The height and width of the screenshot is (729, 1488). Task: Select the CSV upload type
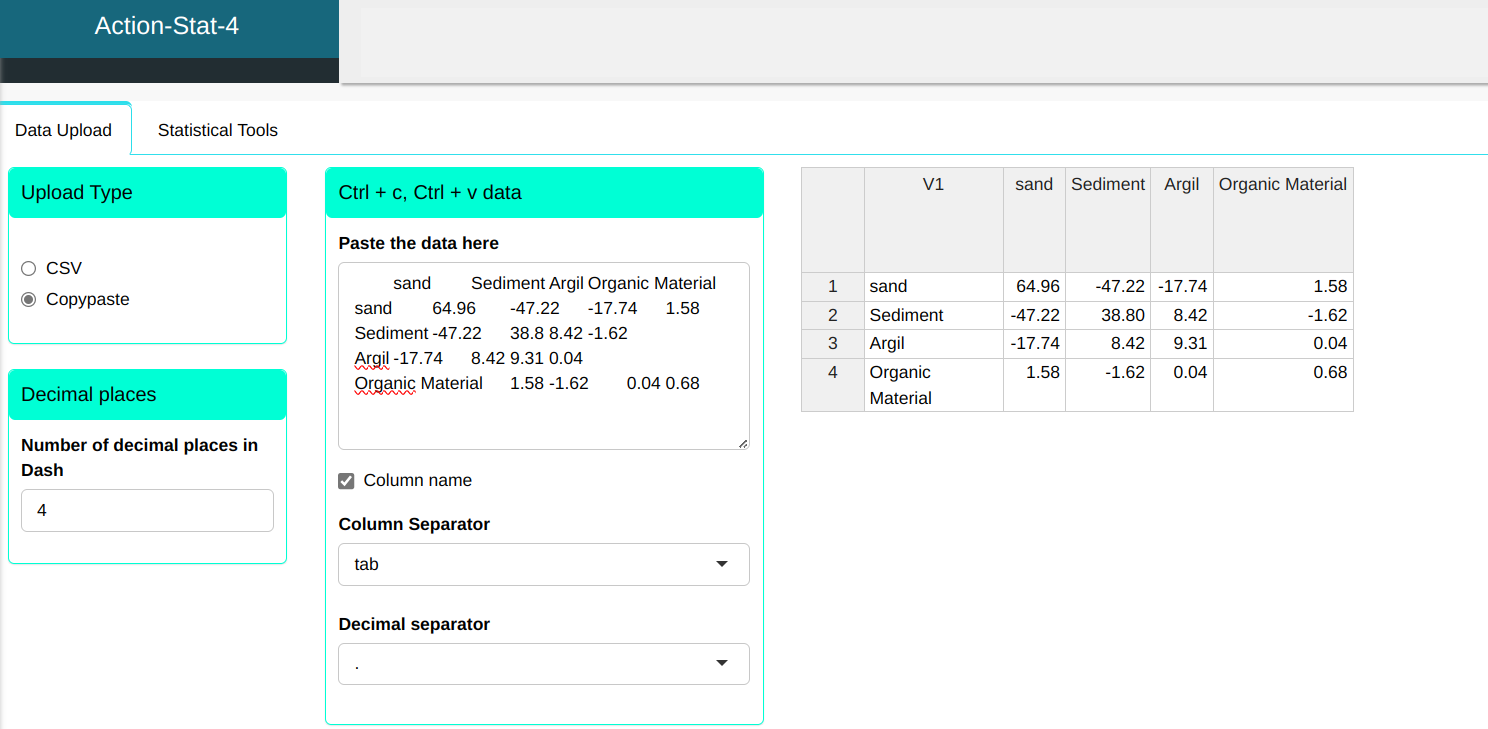tap(28, 268)
